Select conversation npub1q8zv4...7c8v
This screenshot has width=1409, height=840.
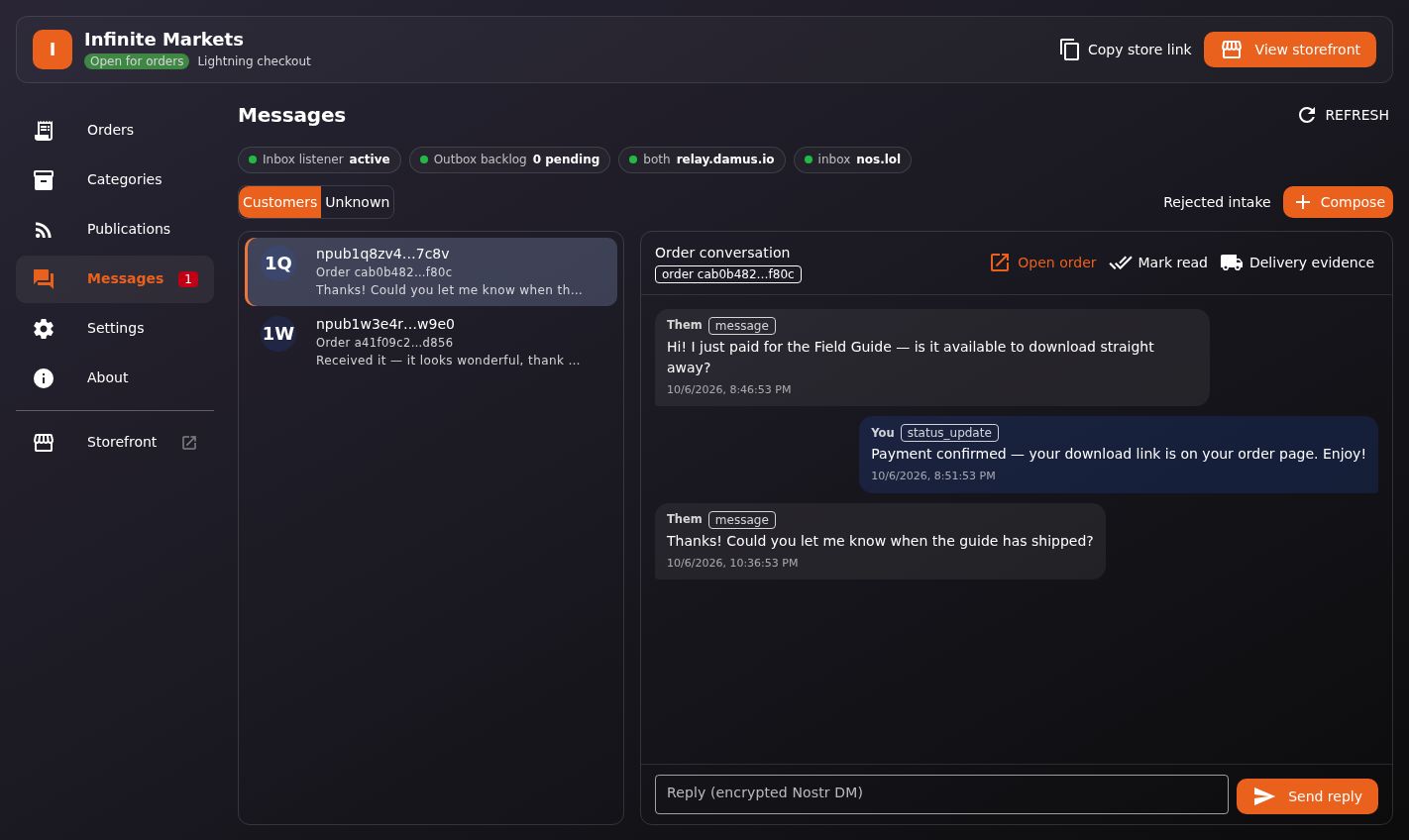431,271
